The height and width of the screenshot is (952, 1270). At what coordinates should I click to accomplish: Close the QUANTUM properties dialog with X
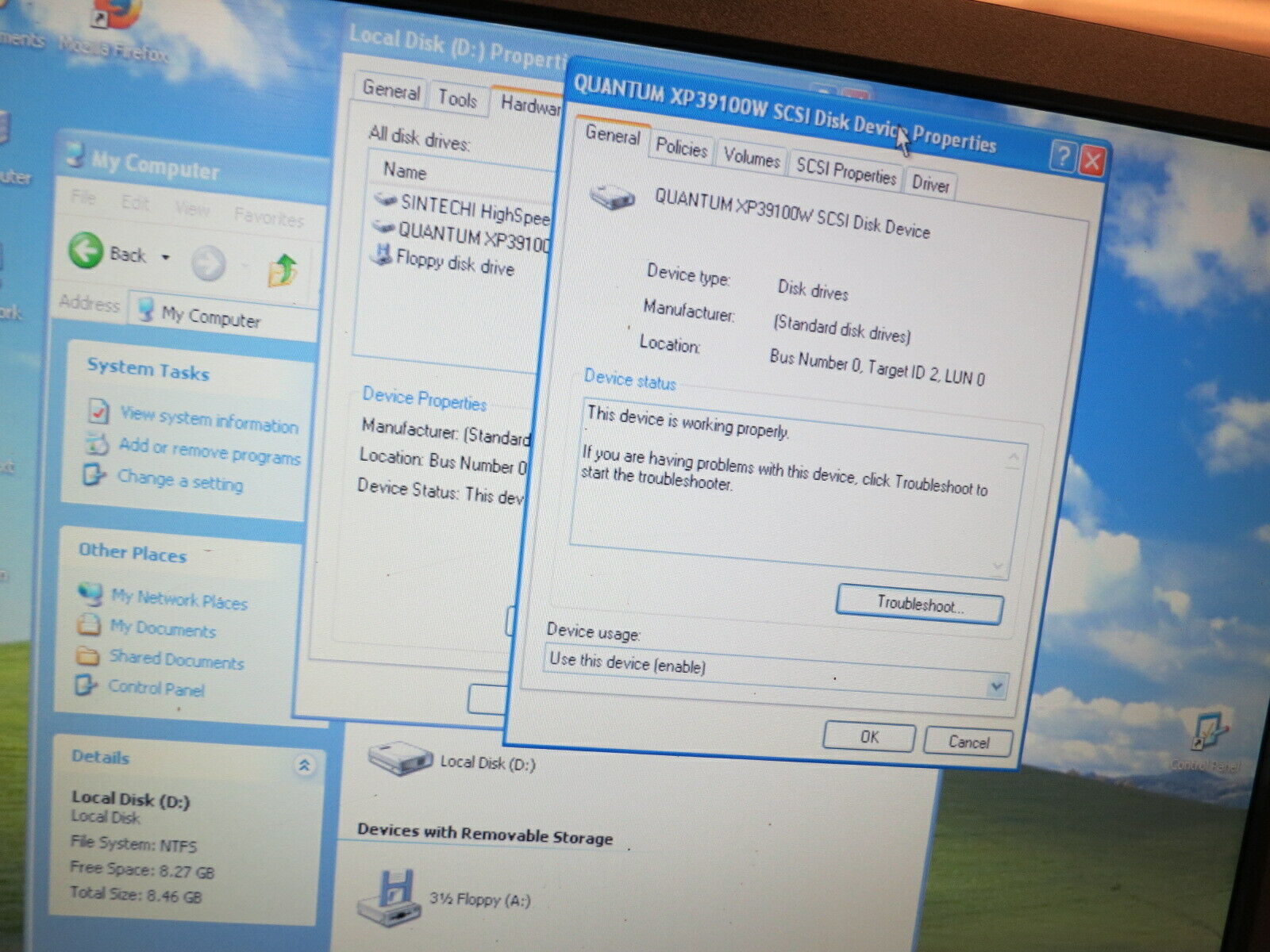coord(1091,161)
